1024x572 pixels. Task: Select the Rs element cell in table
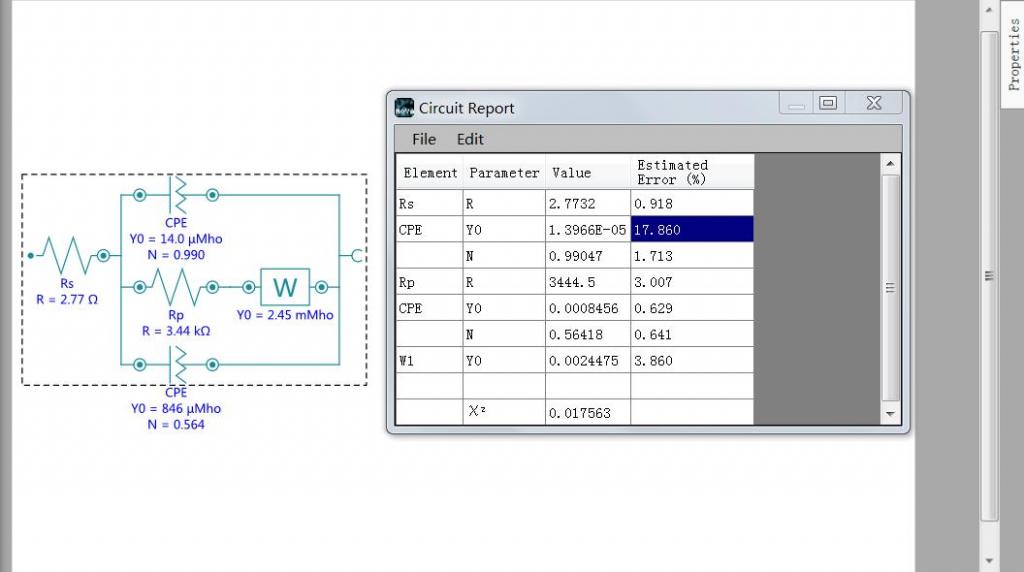click(430, 203)
